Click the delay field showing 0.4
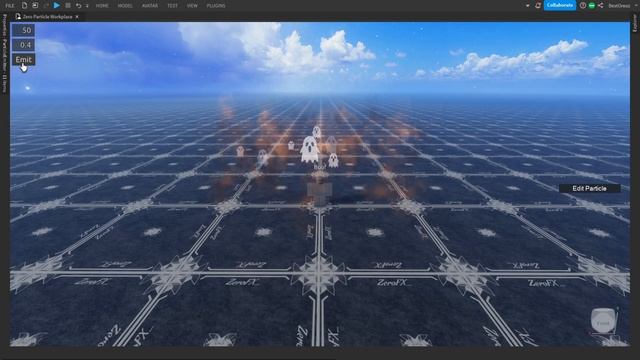Viewport: 640px width, 360px height. [23, 45]
